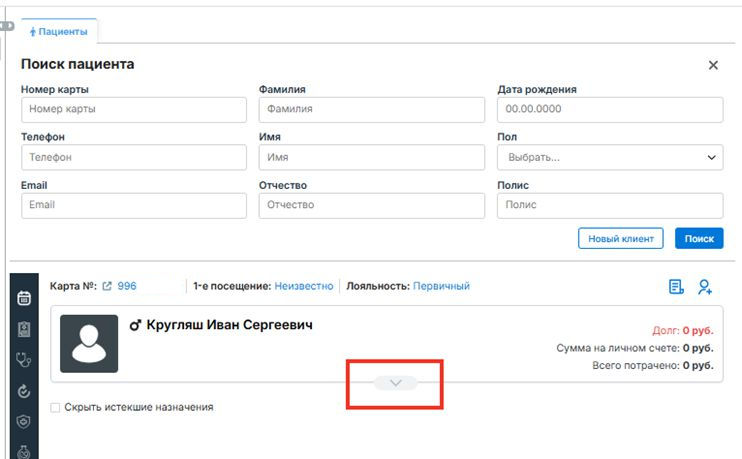
Task: Click the clipboard medical record sidebar icon
Action: 23,329
